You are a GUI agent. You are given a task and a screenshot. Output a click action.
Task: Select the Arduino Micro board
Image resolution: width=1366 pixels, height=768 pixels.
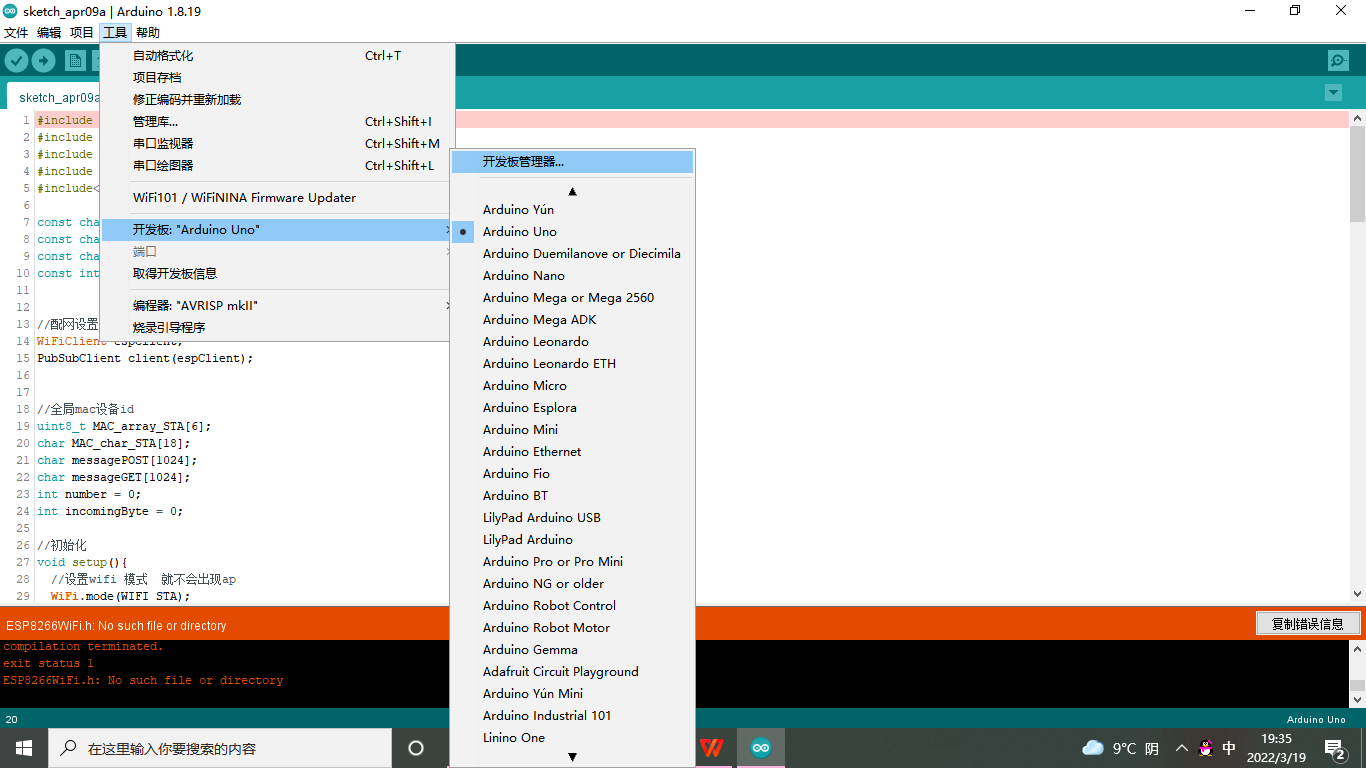(572, 386)
